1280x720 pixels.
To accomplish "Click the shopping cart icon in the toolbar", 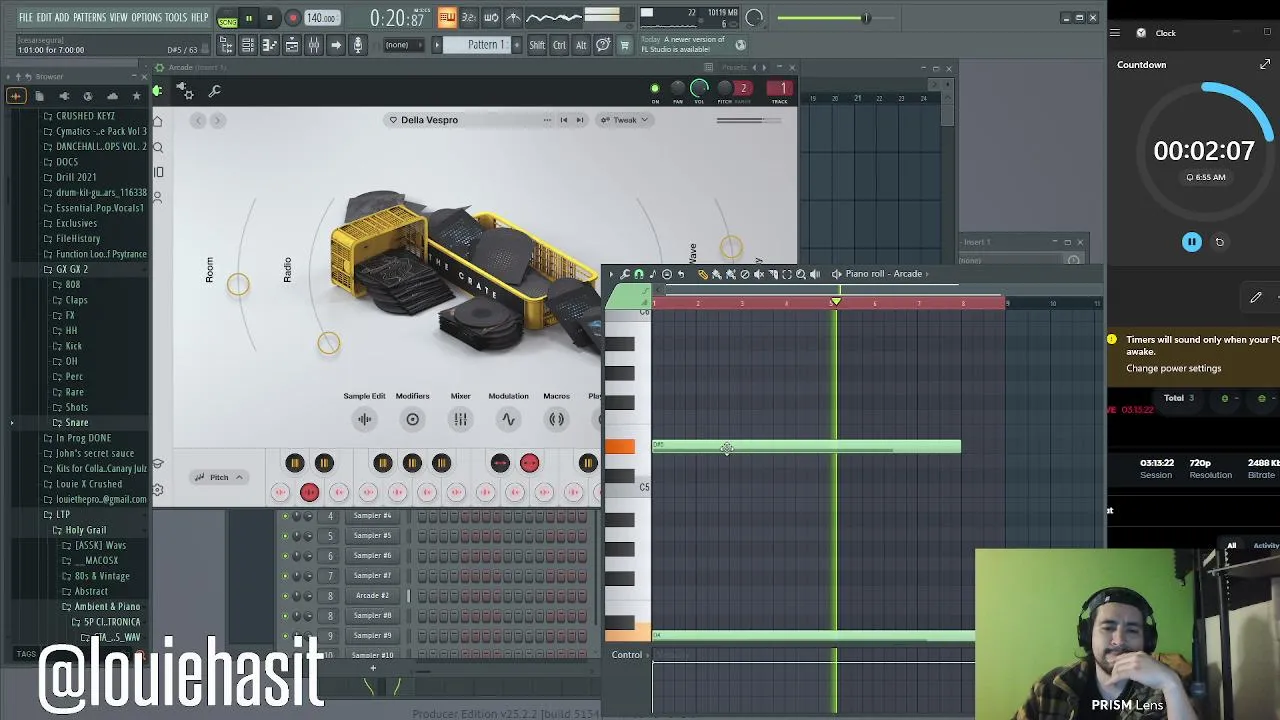I will [x=625, y=45].
